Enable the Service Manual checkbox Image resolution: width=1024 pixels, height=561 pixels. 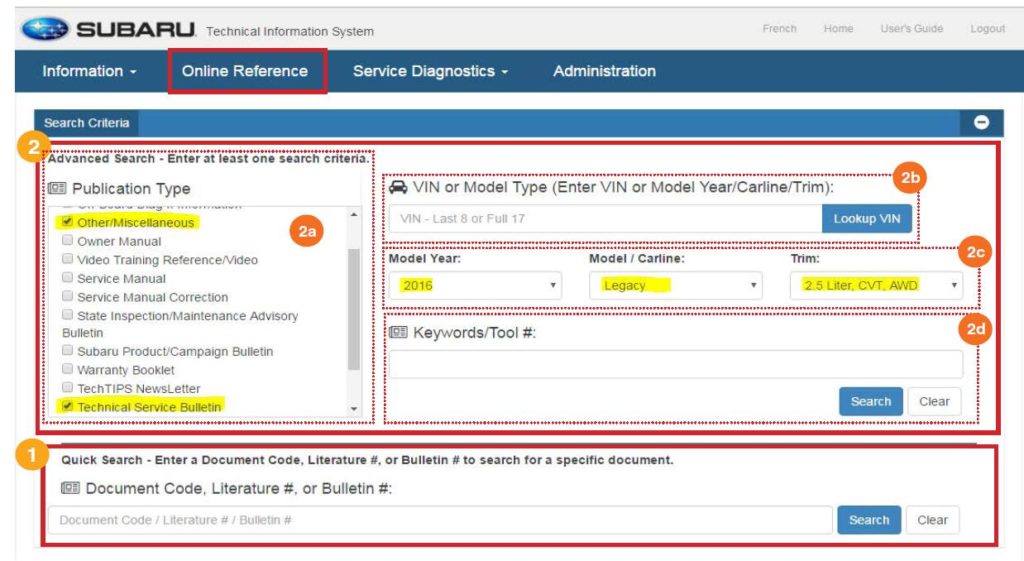(67, 278)
